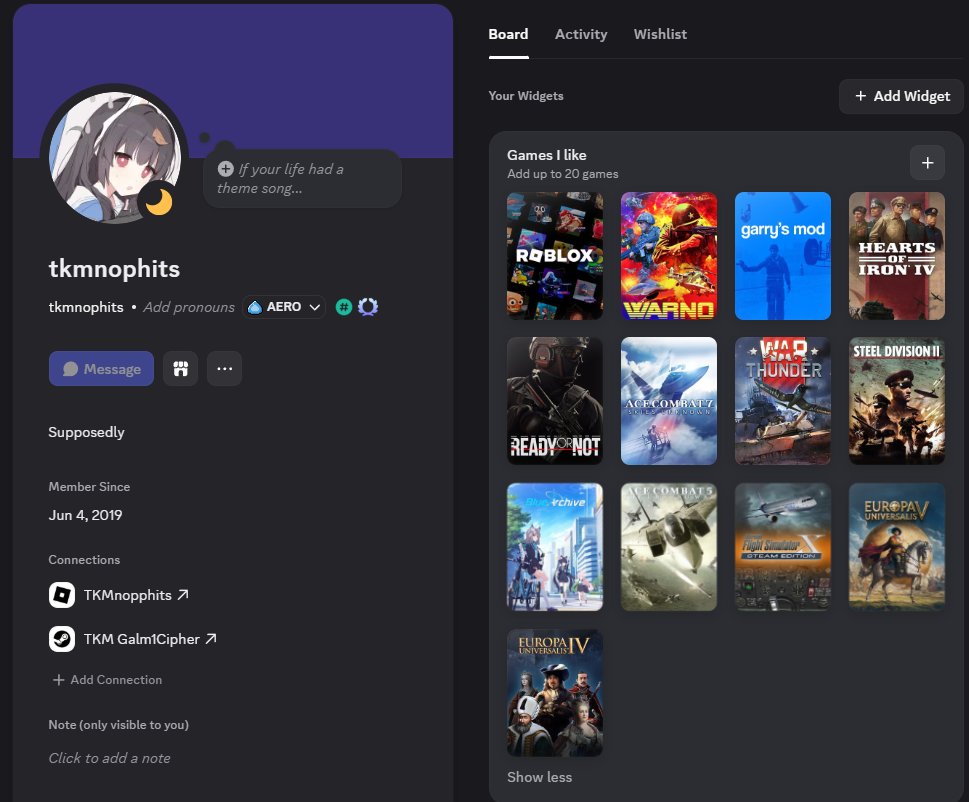The image size is (969, 802).
Task: Click the moon idle status indicator
Action: coord(159,201)
